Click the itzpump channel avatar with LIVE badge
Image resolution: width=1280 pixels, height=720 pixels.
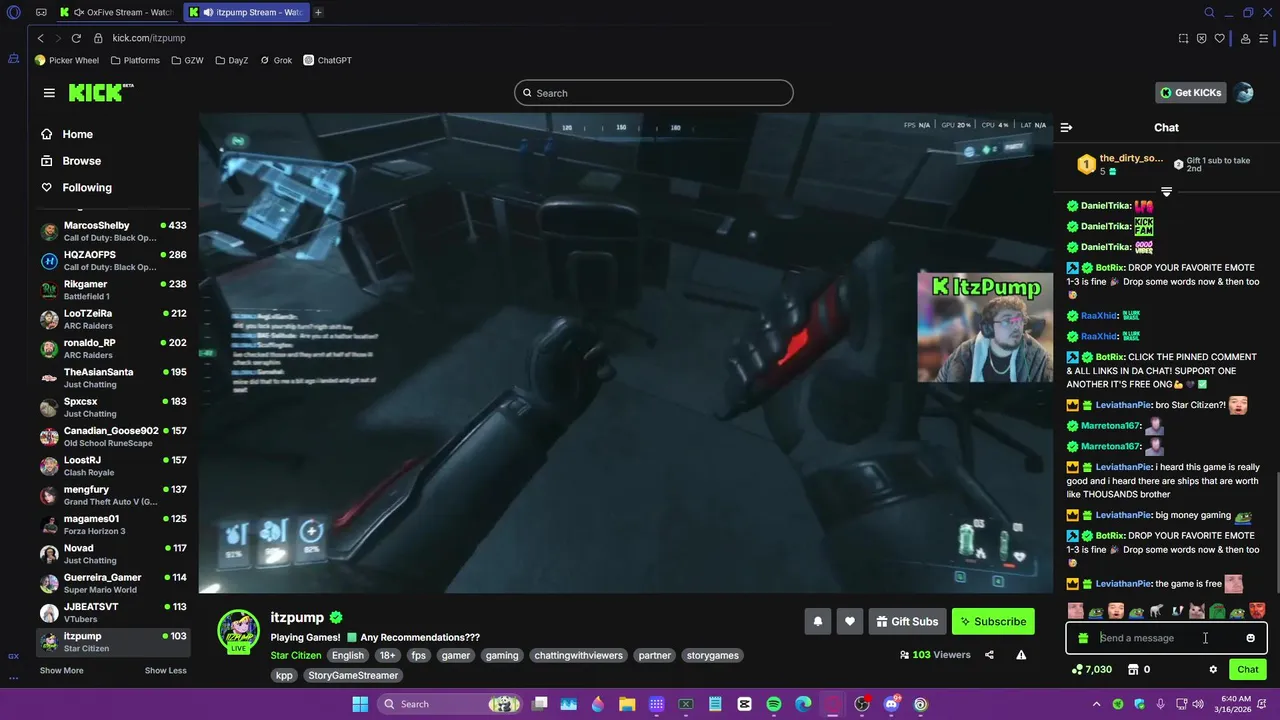[x=239, y=632]
